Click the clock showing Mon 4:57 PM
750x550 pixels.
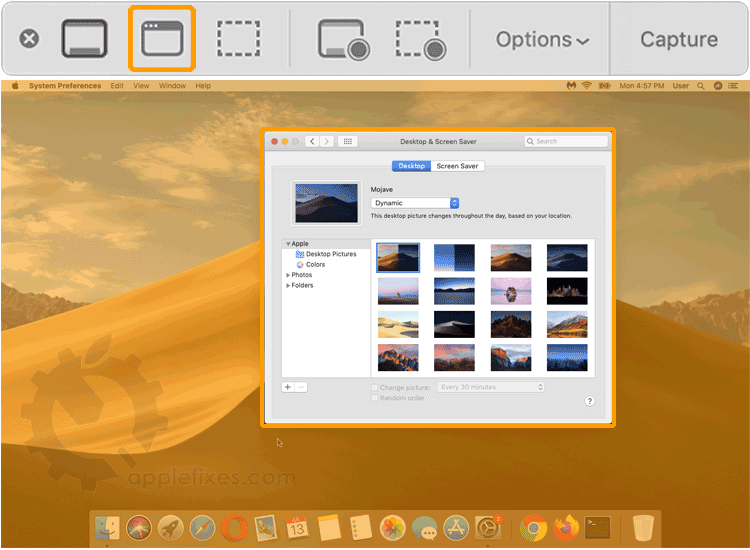pyautogui.click(x=641, y=86)
